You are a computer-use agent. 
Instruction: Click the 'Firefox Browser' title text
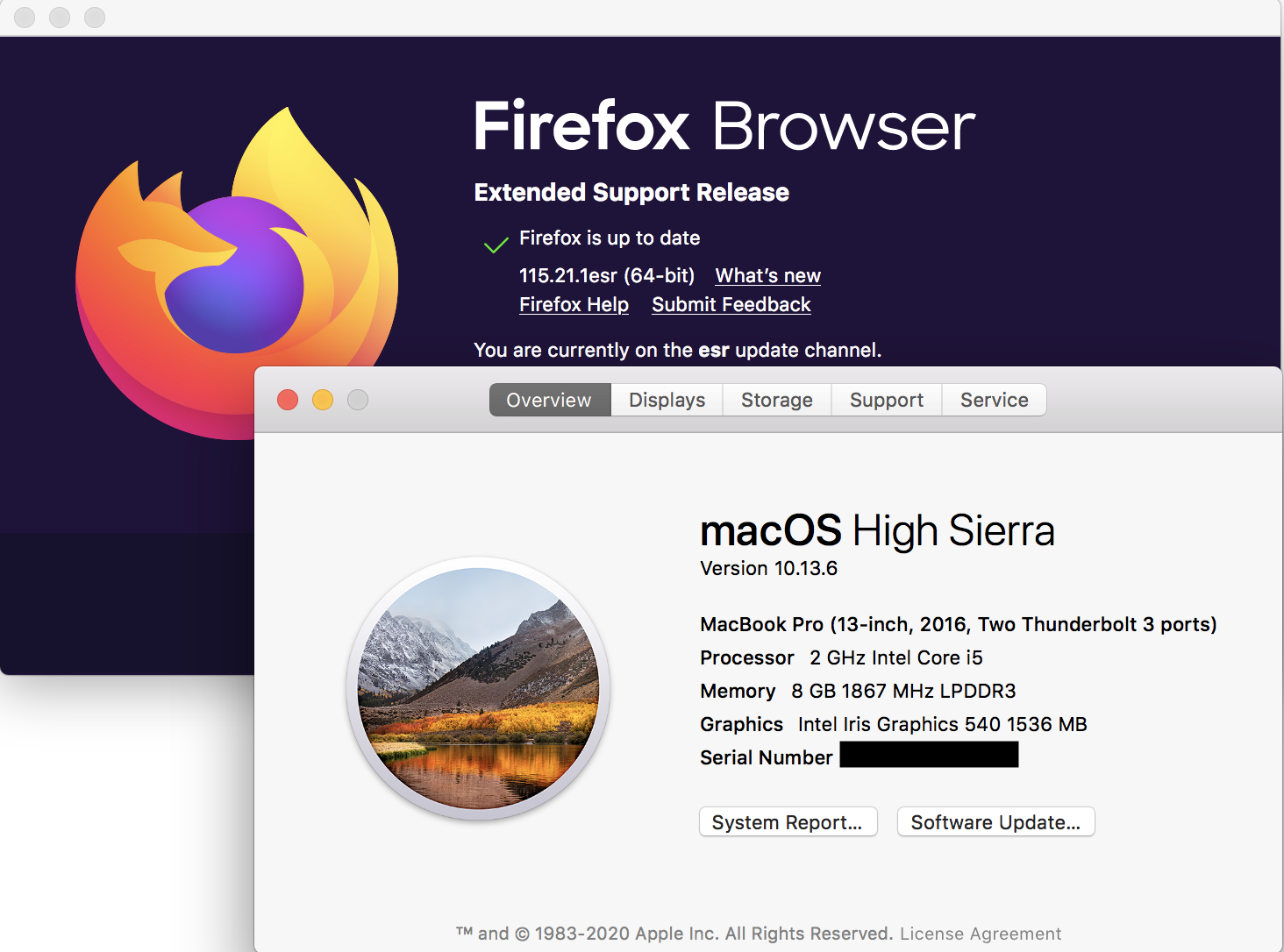coord(724,125)
